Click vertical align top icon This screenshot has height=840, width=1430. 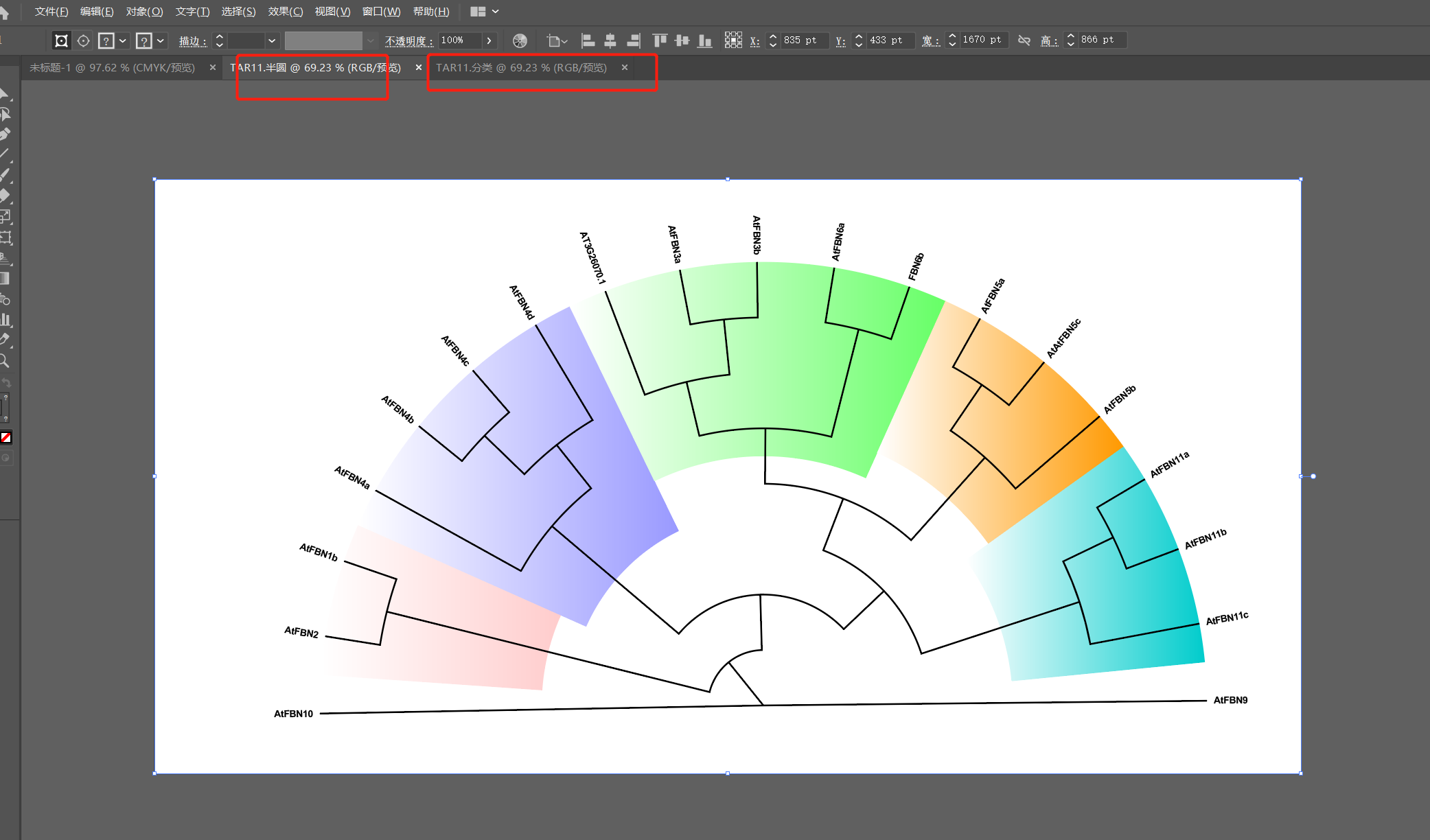pos(660,40)
